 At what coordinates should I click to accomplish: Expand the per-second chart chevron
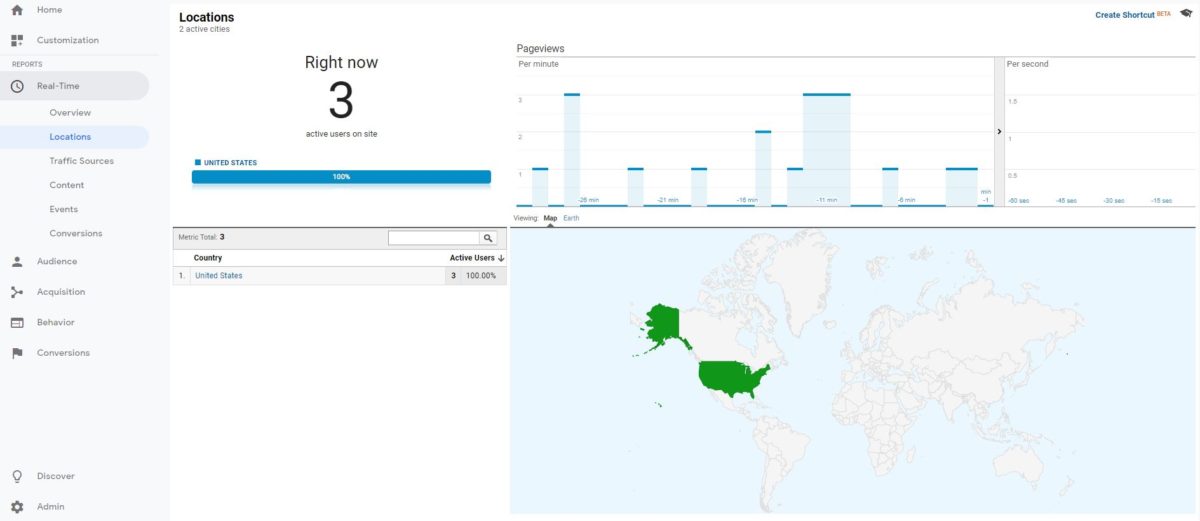[x=999, y=131]
